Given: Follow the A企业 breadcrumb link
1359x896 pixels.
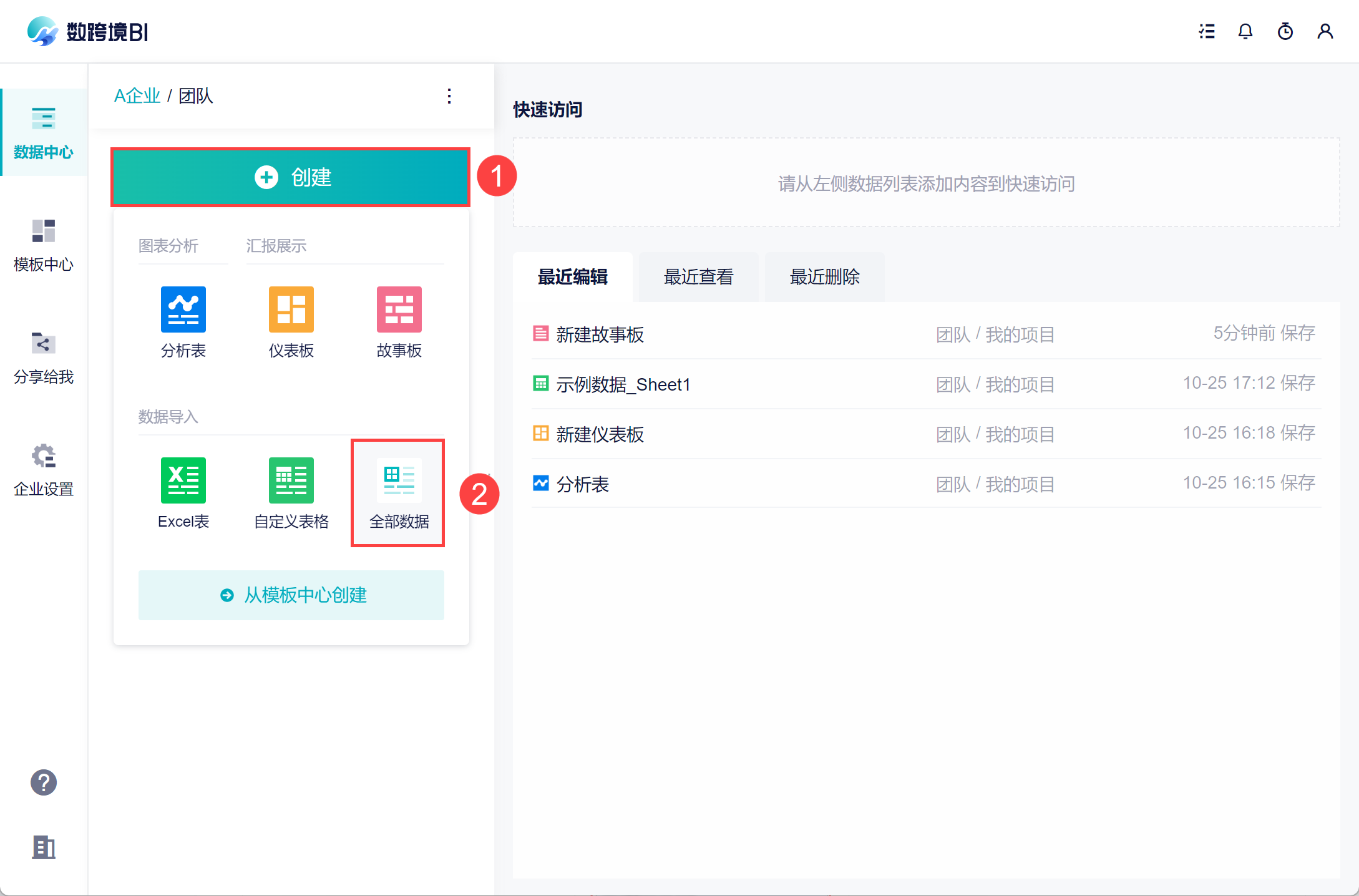Looking at the screenshot, I should [137, 96].
